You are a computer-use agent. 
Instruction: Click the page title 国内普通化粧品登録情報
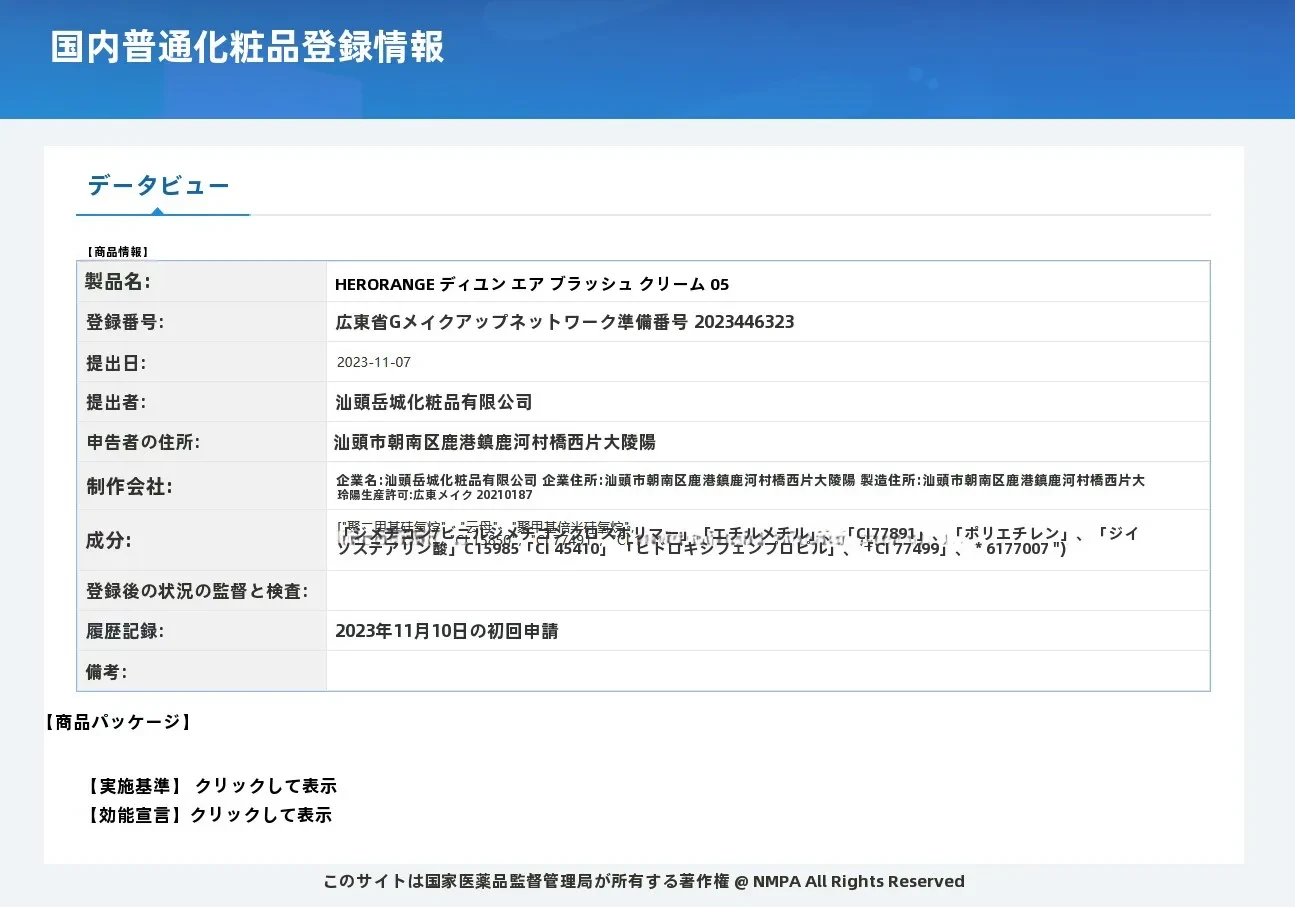coord(248,47)
